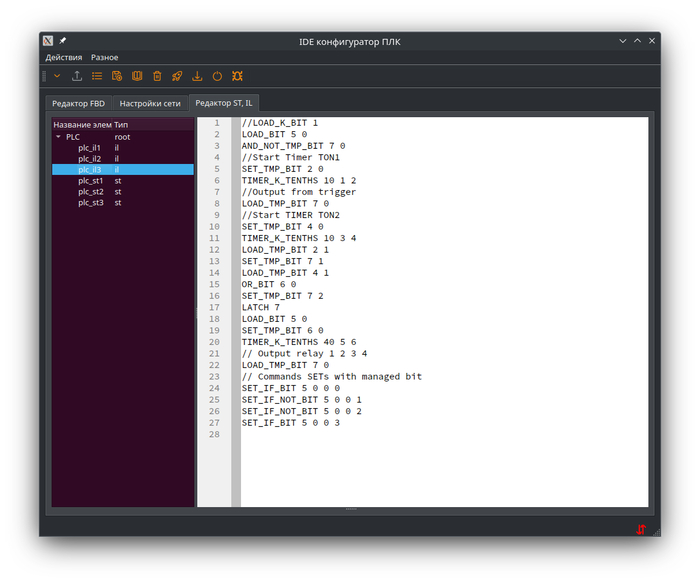Click code line //LOAD_K_BIT 1
This screenshot has width=700, height=583.
point(279,123)
